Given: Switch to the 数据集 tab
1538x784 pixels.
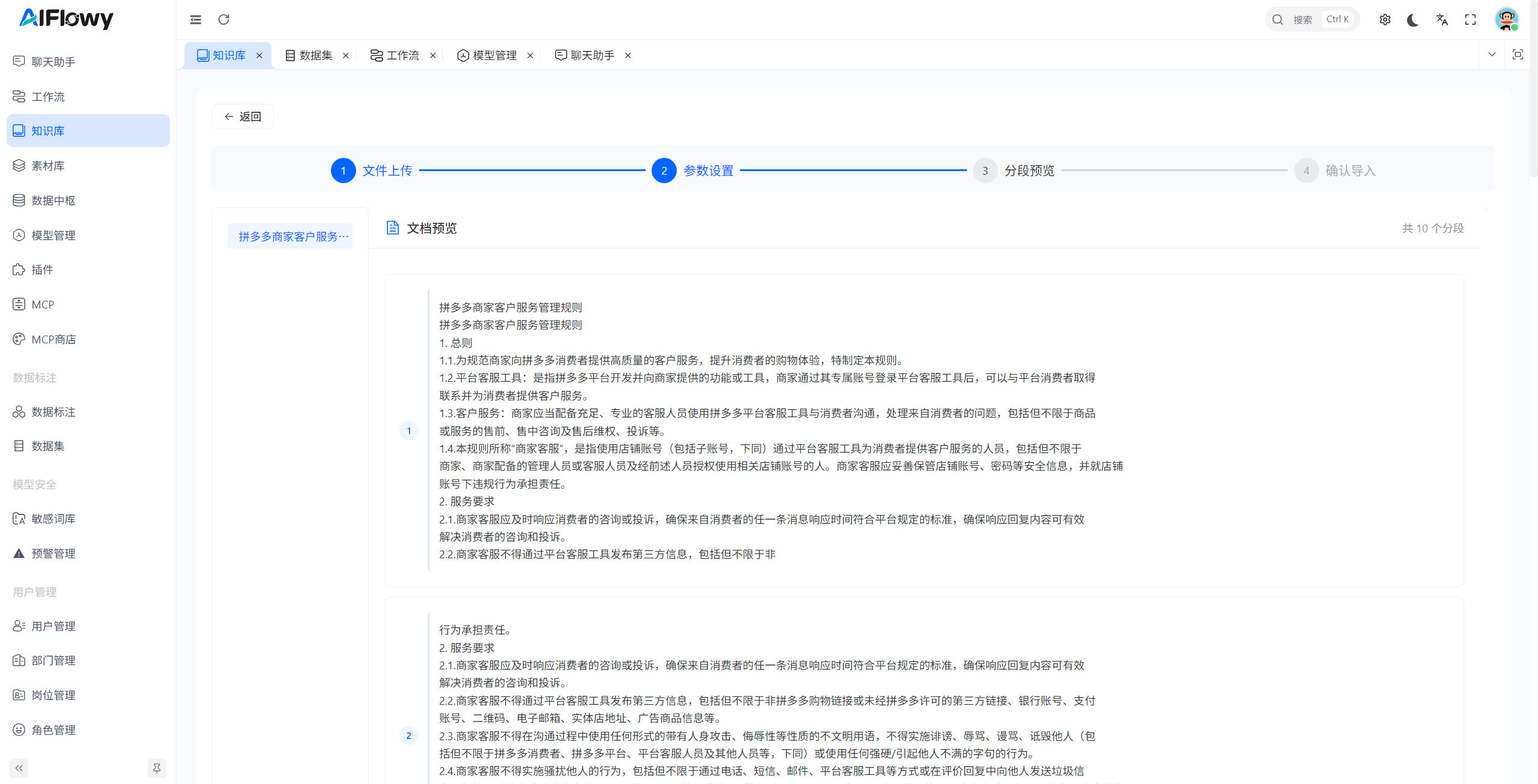Looking at the screenshot, I should 315,55.
